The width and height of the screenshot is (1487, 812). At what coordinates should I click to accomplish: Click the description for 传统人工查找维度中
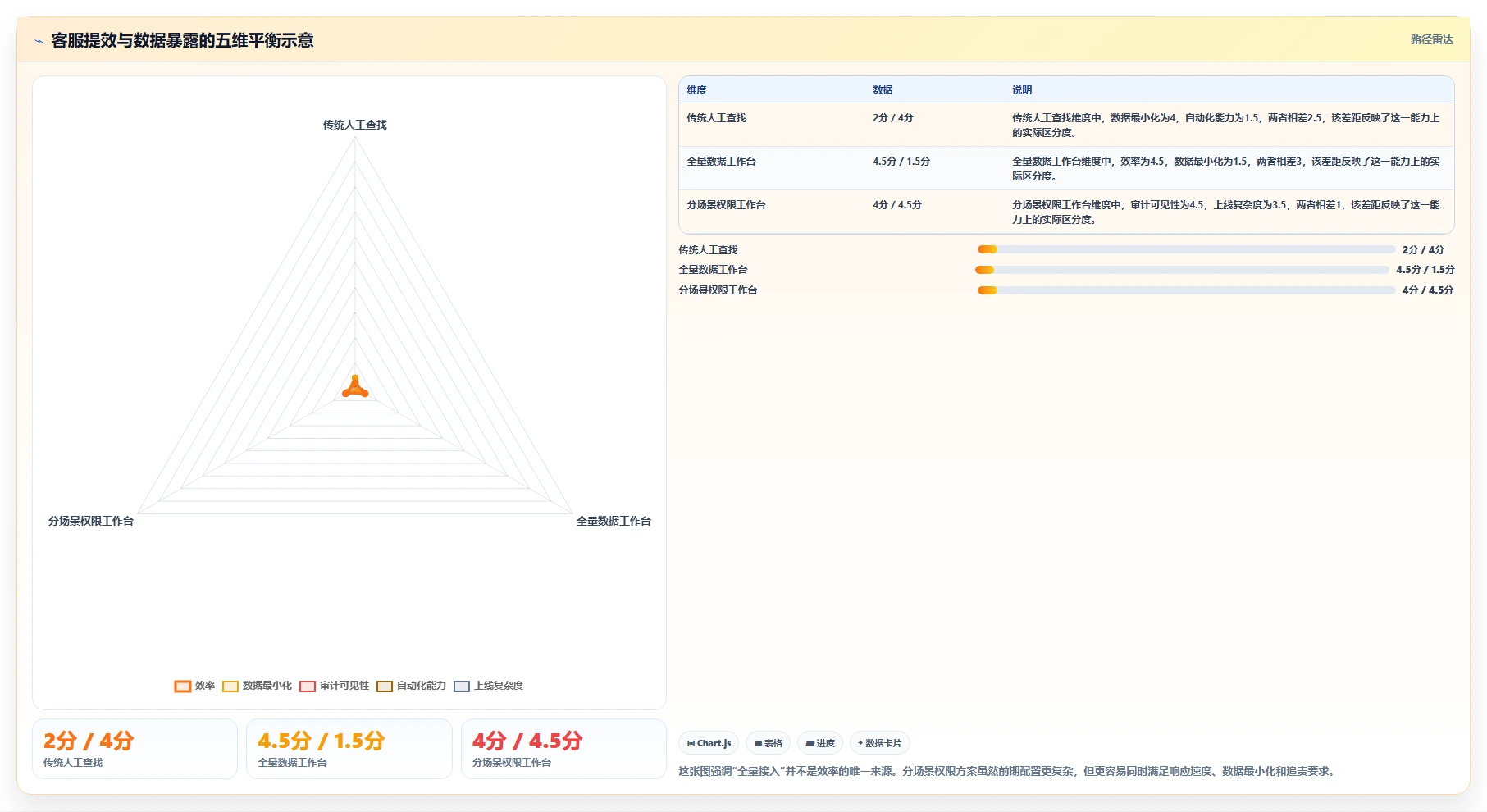pos(1225,125)
